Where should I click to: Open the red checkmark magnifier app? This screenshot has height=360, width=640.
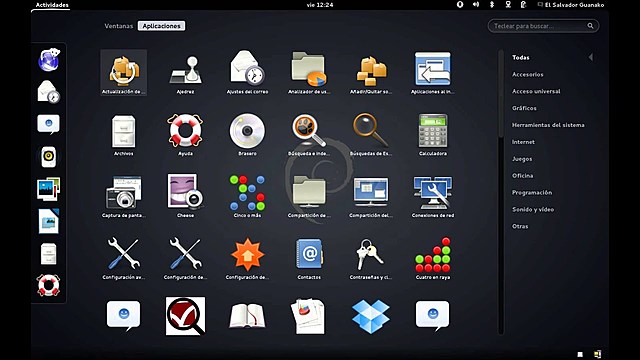click(185, 316)
